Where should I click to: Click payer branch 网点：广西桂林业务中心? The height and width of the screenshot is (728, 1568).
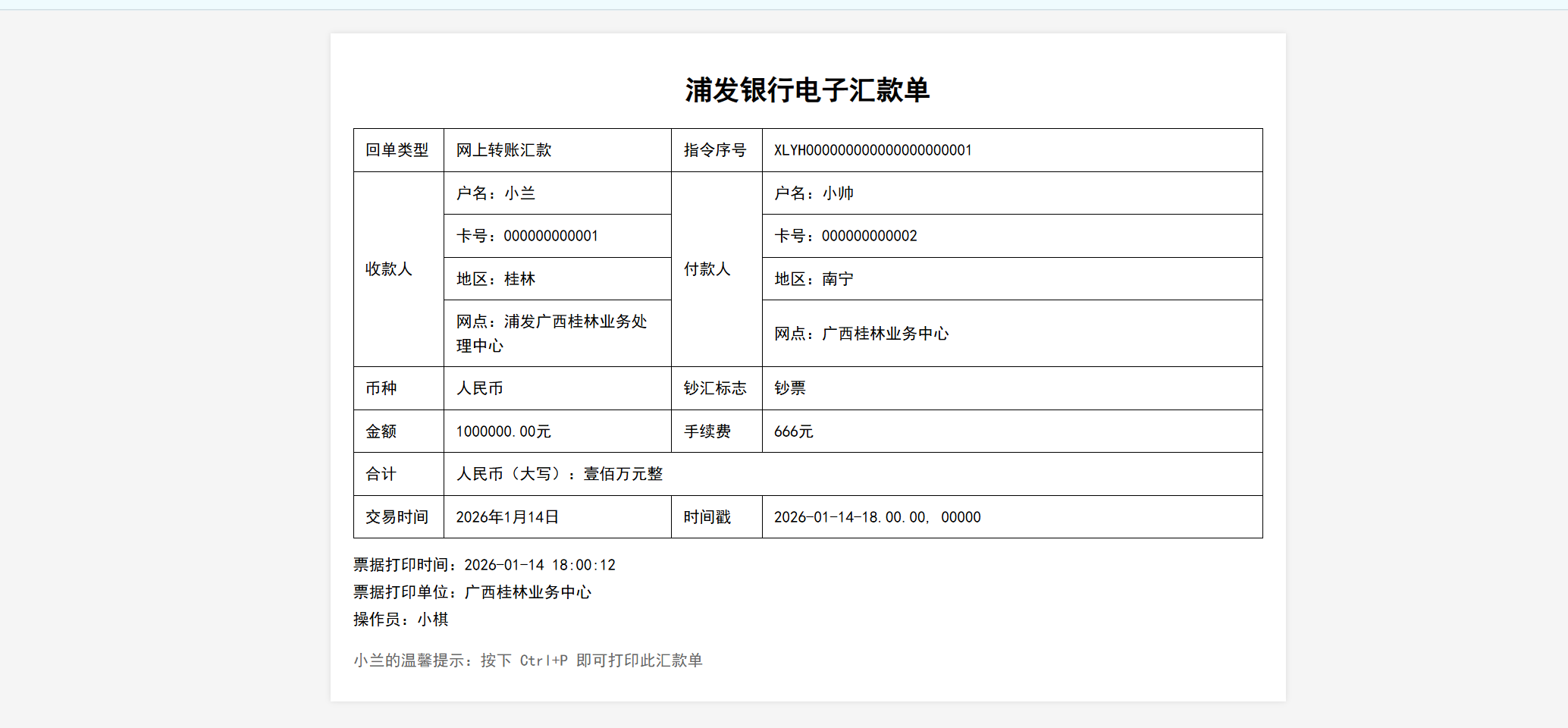[1013, 334]
